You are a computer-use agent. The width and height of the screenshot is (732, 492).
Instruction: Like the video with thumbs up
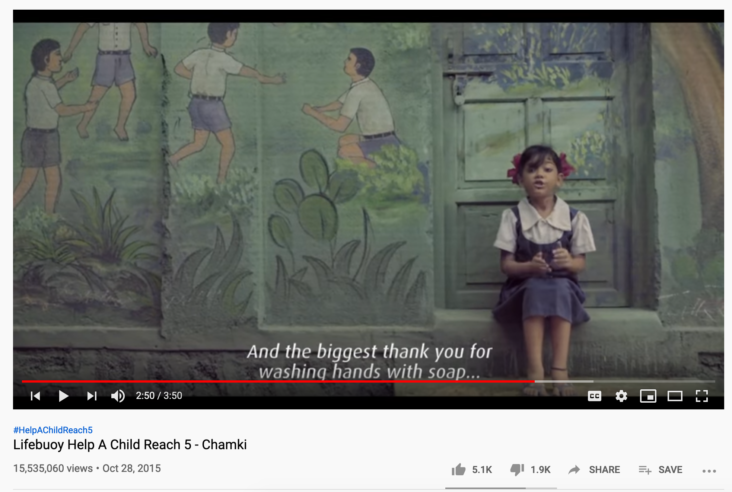(x=472, y=470)
